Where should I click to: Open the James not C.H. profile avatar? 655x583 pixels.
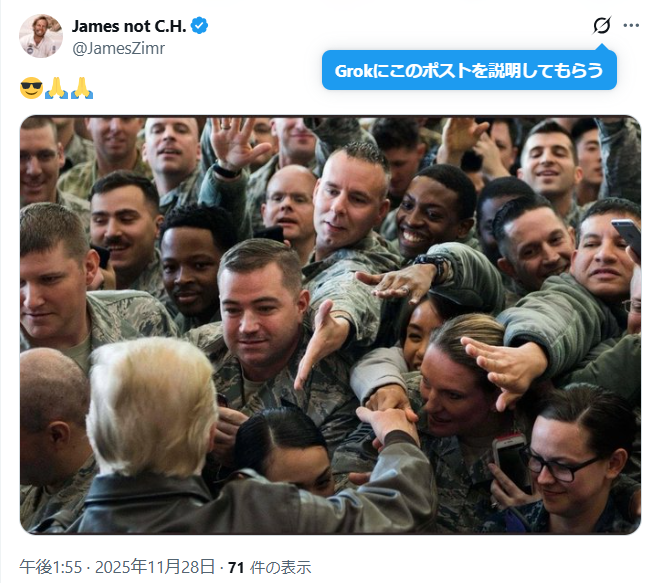pos(41,36)
